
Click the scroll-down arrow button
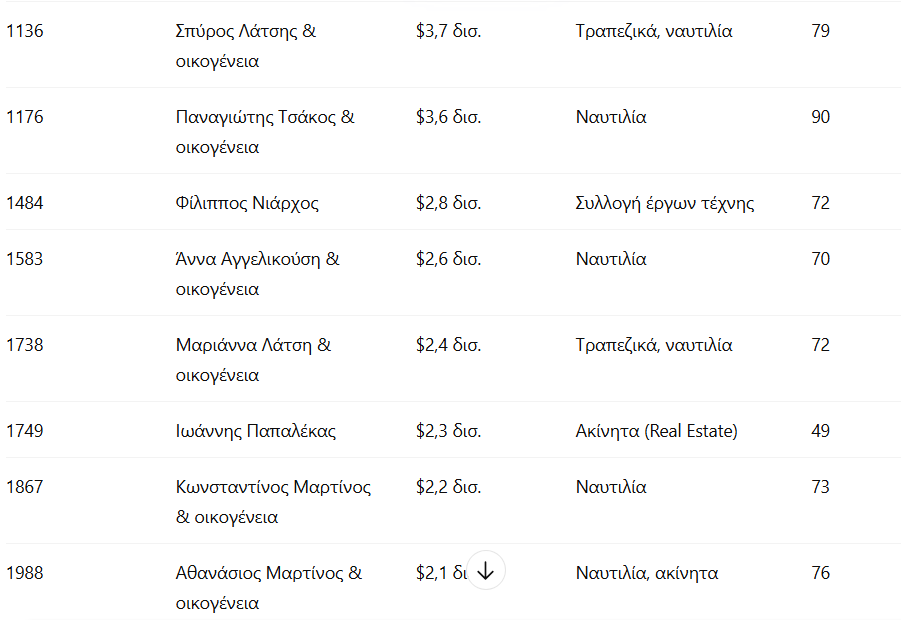coord(486,571)
